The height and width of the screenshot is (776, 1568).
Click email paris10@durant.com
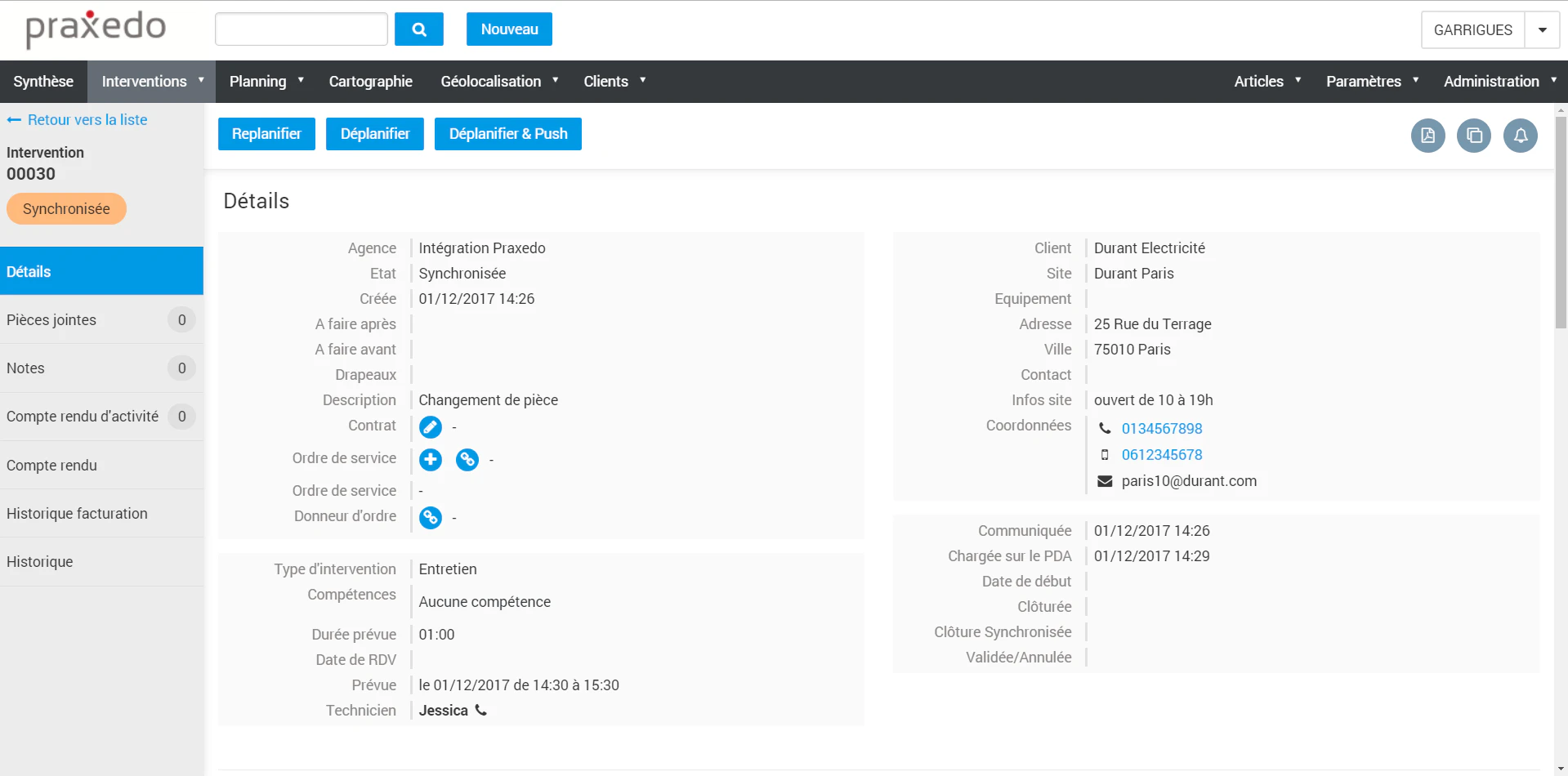[x=1189, y=481]
